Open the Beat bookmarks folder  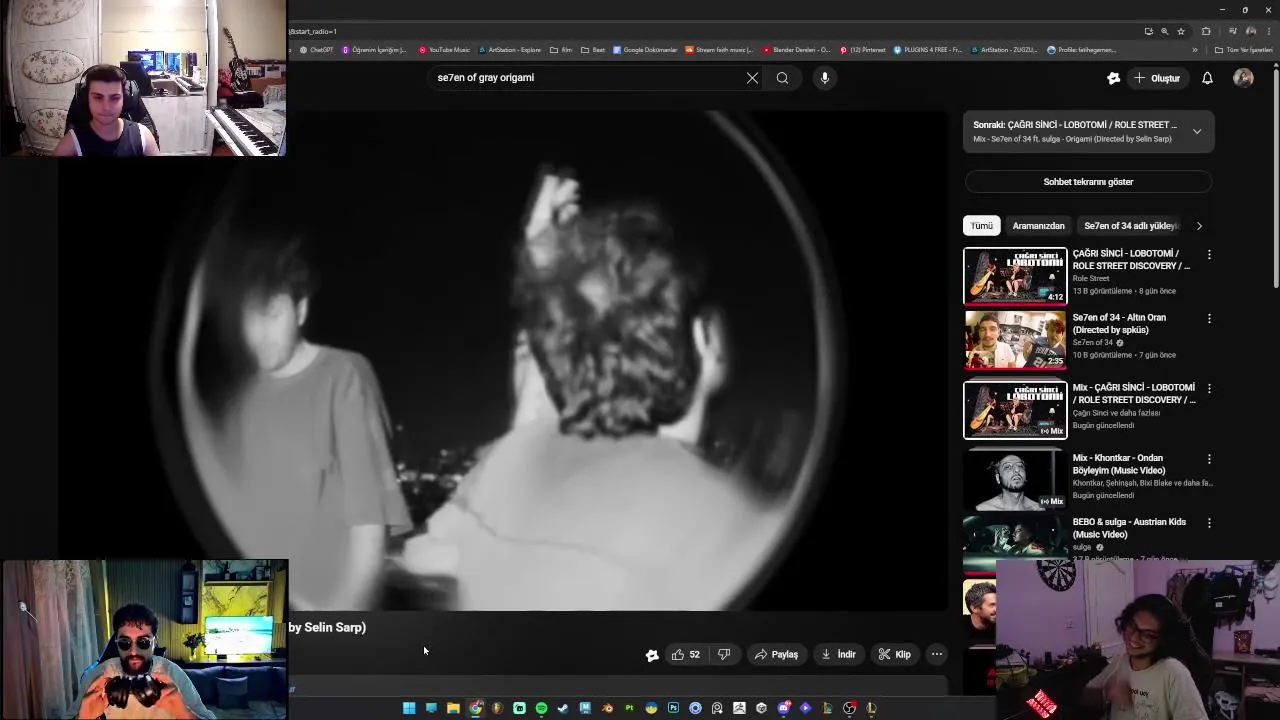point(593,50)
